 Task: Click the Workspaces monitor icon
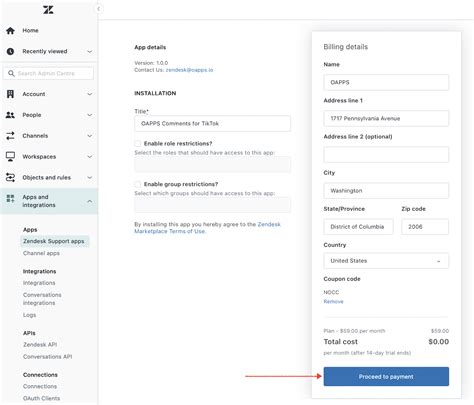[x=10, y=157]
